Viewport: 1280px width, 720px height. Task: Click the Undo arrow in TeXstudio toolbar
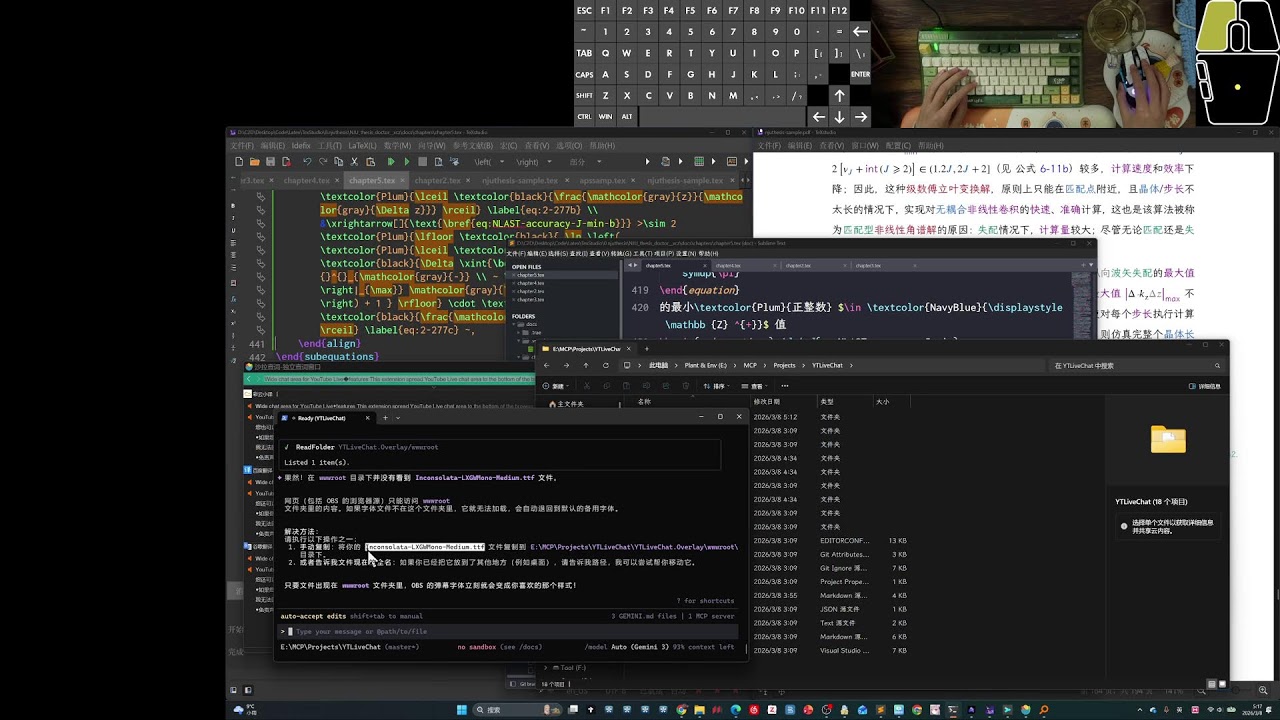[307, 162]
